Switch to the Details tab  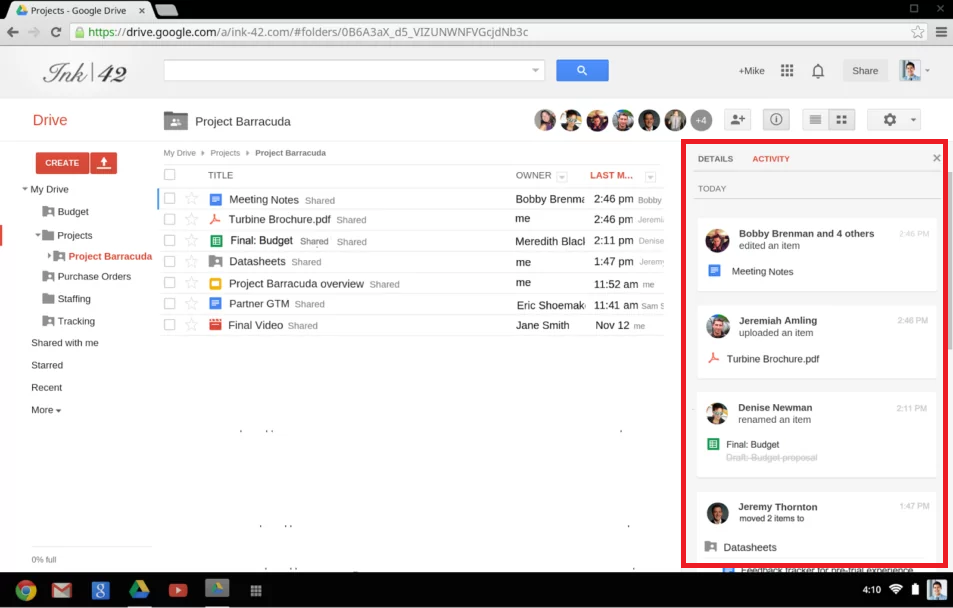pyautogui.click(x=715, y=159)
